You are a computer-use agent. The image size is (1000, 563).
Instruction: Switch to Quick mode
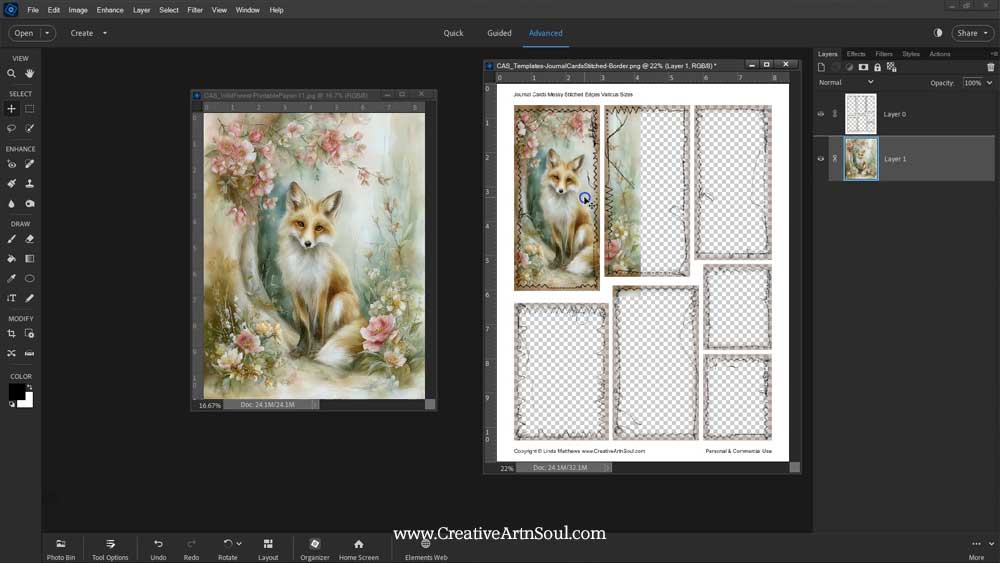(453, 33)
